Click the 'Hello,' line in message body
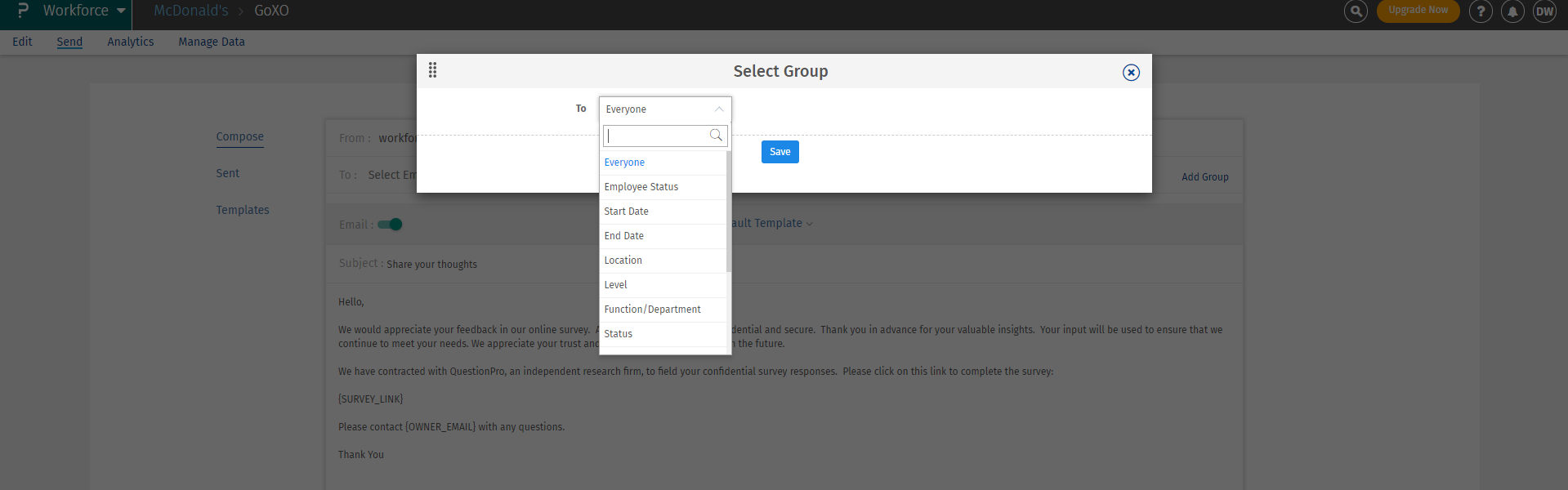Screen dimensions: 1568x490 (351, 302)
